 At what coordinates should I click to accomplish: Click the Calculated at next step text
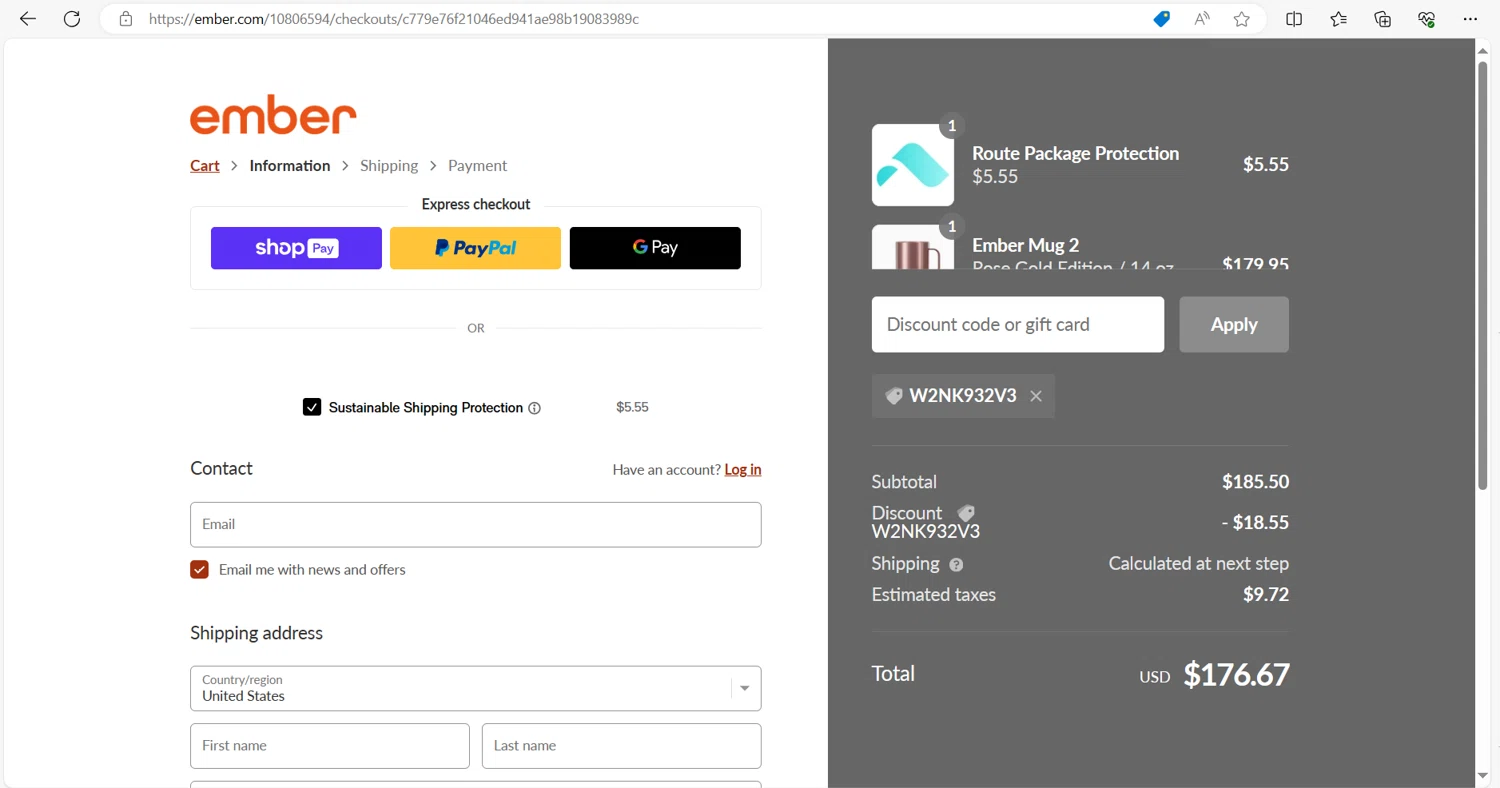click(1199, 563)
